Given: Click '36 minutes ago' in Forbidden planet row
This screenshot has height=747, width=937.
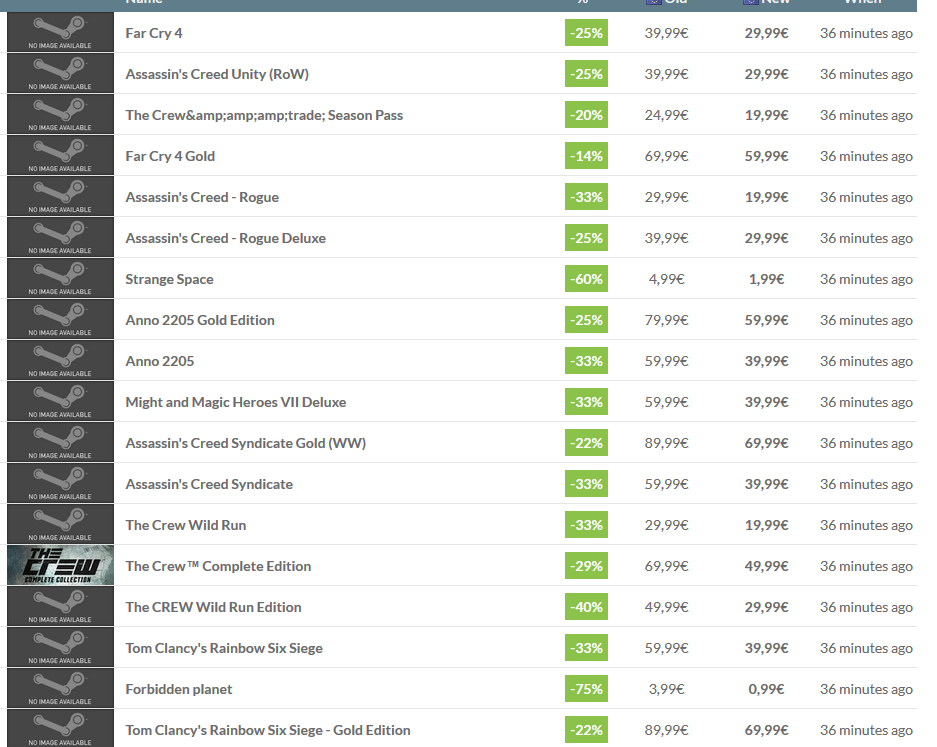Looking at the screenshot, I should 866,689.
